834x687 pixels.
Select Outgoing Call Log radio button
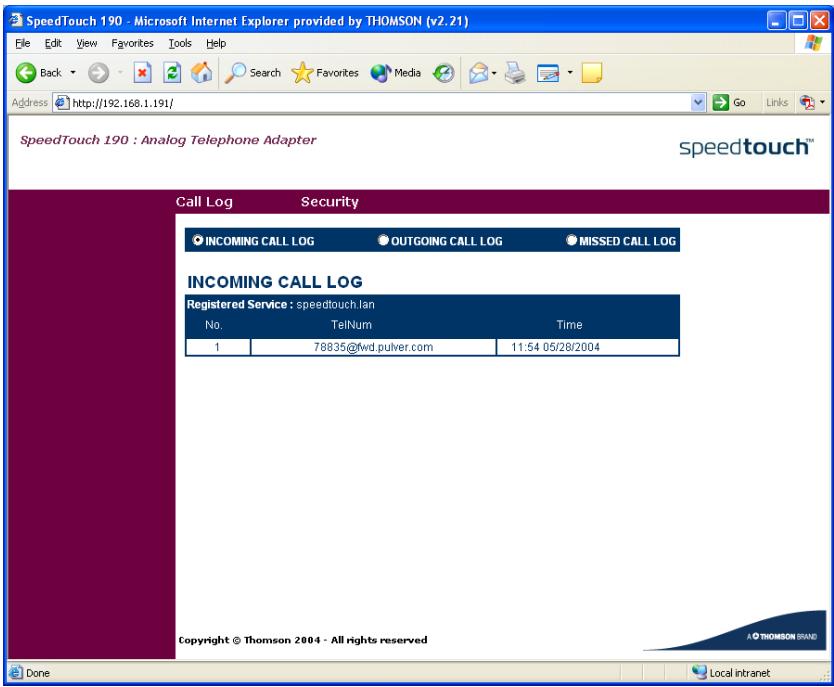[x=383, y=240]
